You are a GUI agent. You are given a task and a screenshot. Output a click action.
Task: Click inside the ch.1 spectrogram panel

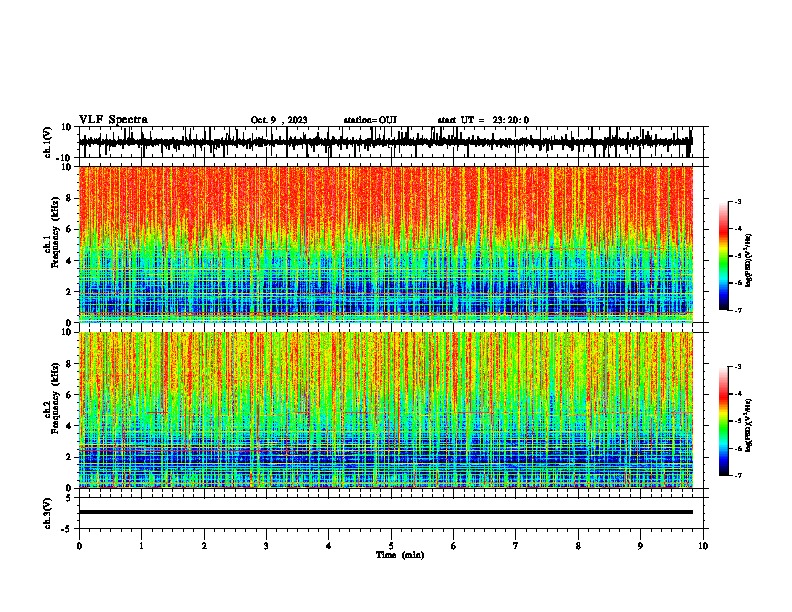[385, 244]
